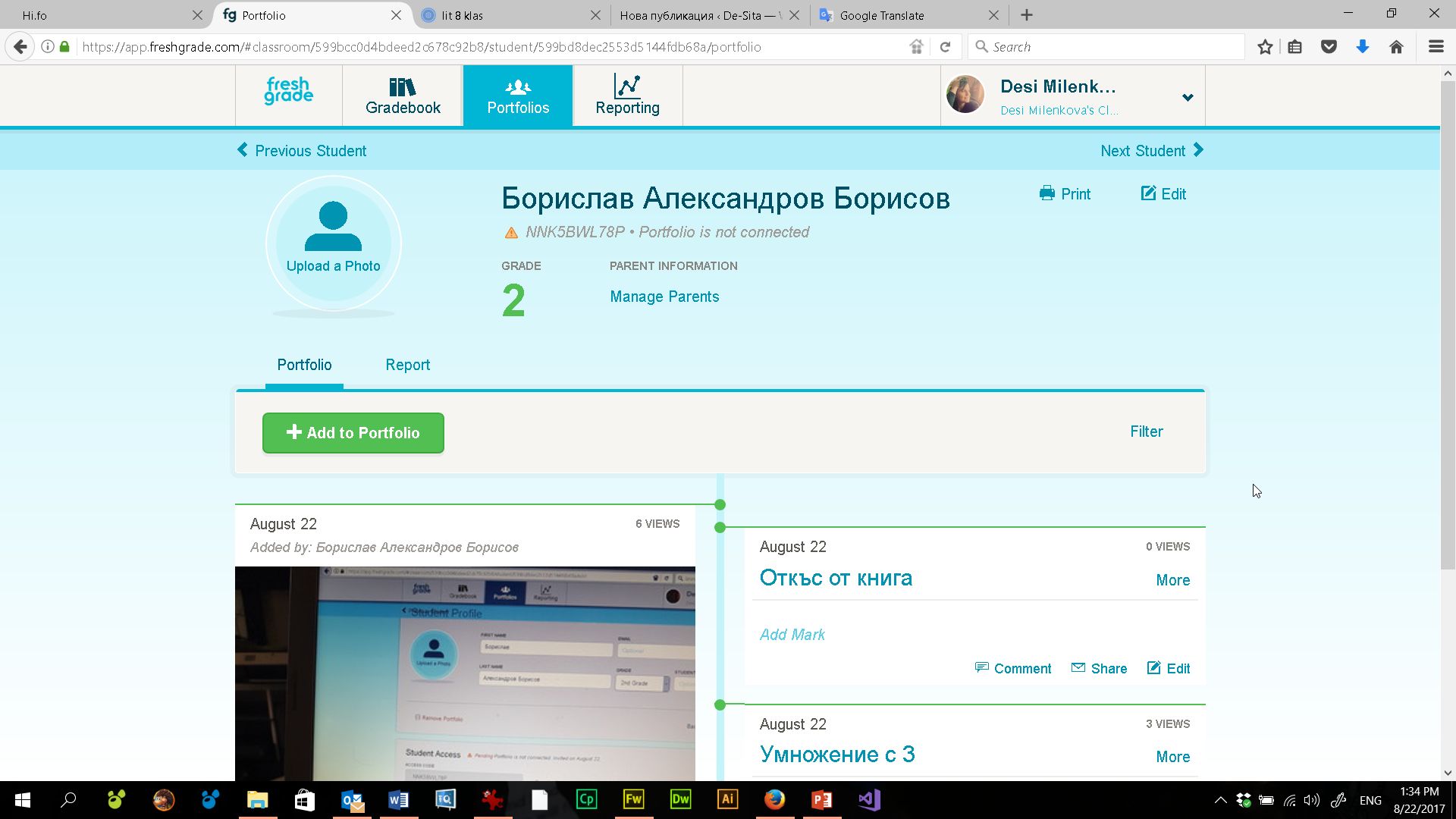Show hidden system tray icons

click(1220, 800)
